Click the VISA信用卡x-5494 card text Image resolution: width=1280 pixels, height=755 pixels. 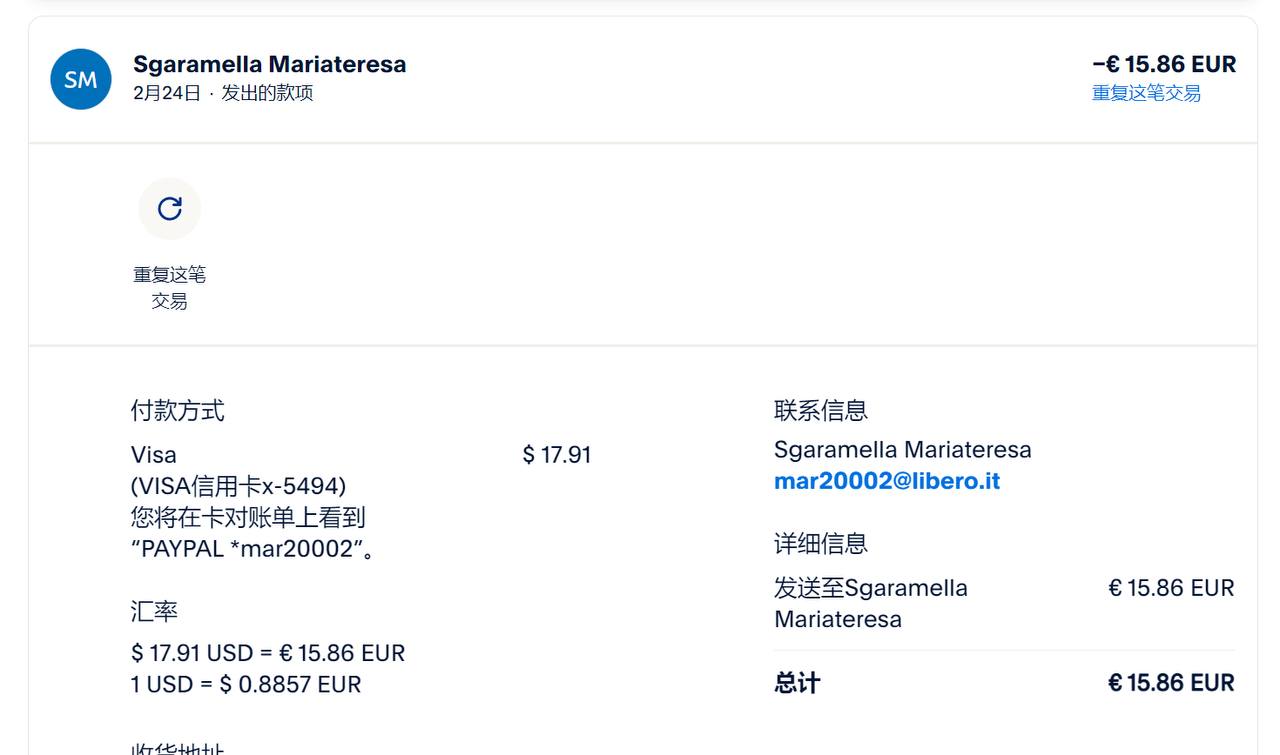(238, 486)
